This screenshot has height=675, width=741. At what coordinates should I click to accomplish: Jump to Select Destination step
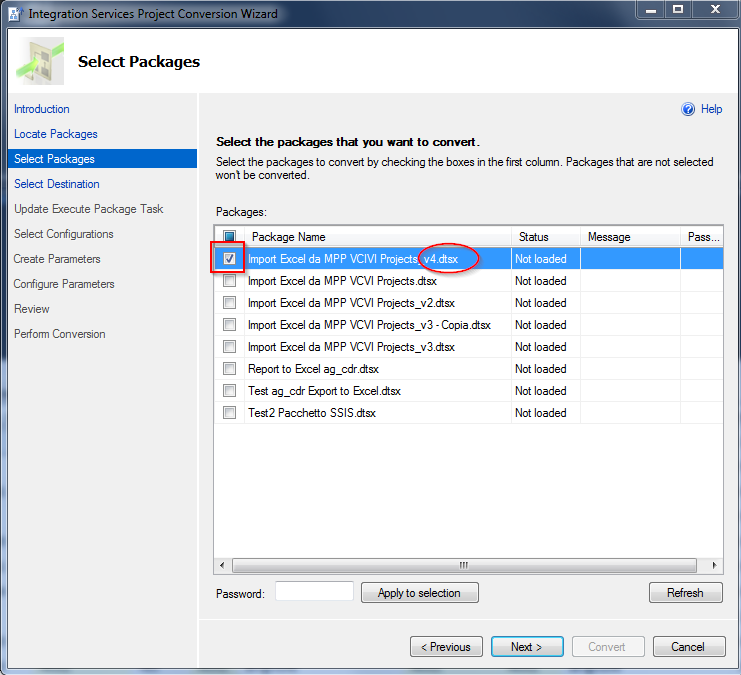click(57, 184)
